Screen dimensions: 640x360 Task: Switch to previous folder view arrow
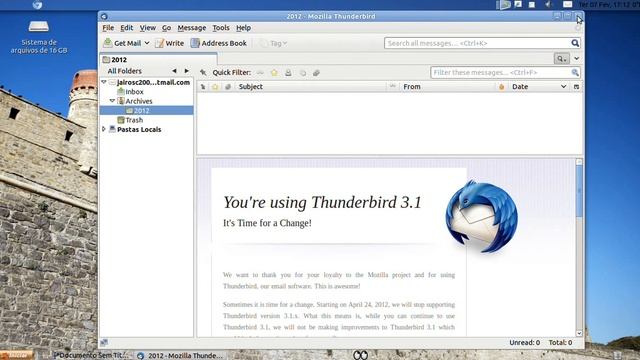pyautogui.click(x=174, y=71)
